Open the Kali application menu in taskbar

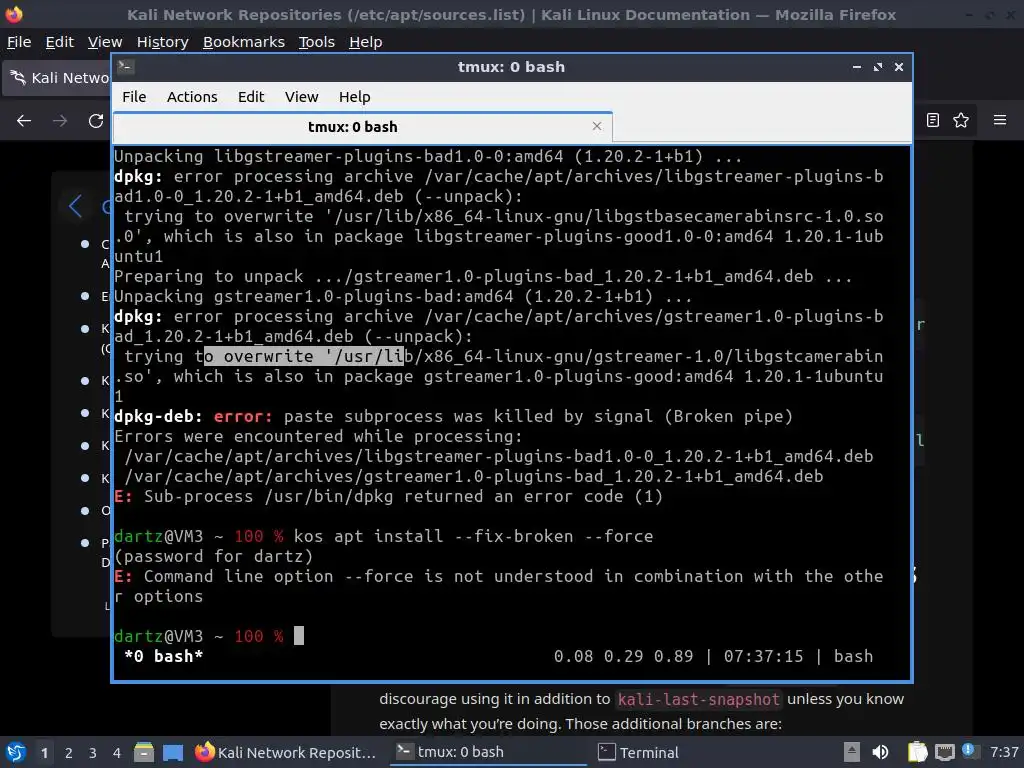click(x=15, y=752)
